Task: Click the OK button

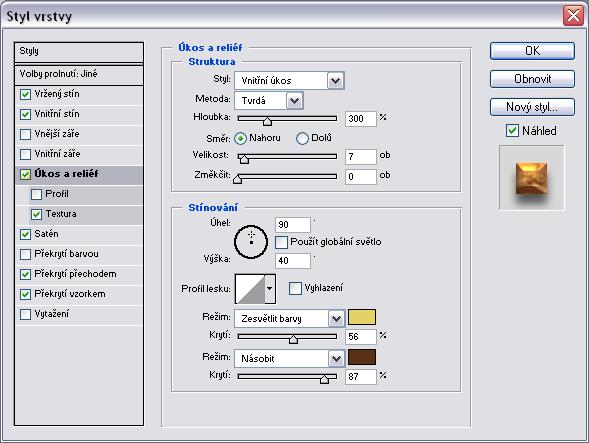Action: (532, 51)
